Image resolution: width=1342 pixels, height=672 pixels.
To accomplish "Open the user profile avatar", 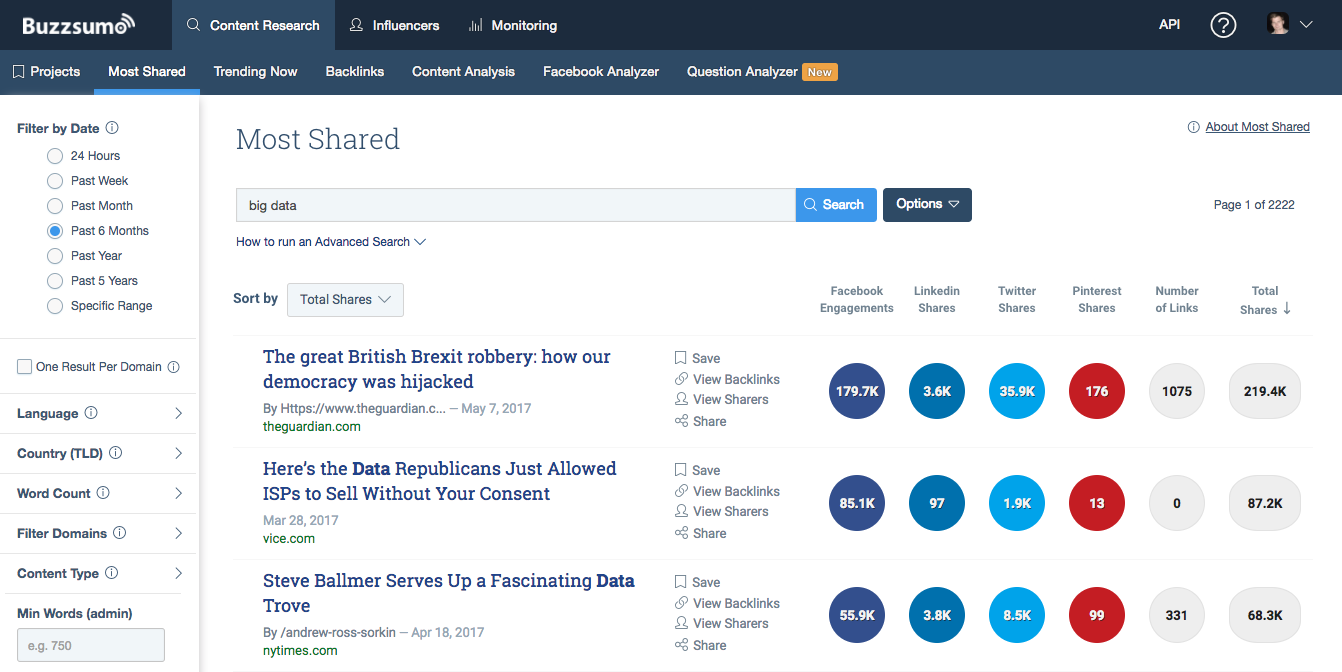I will point(1278,24).
